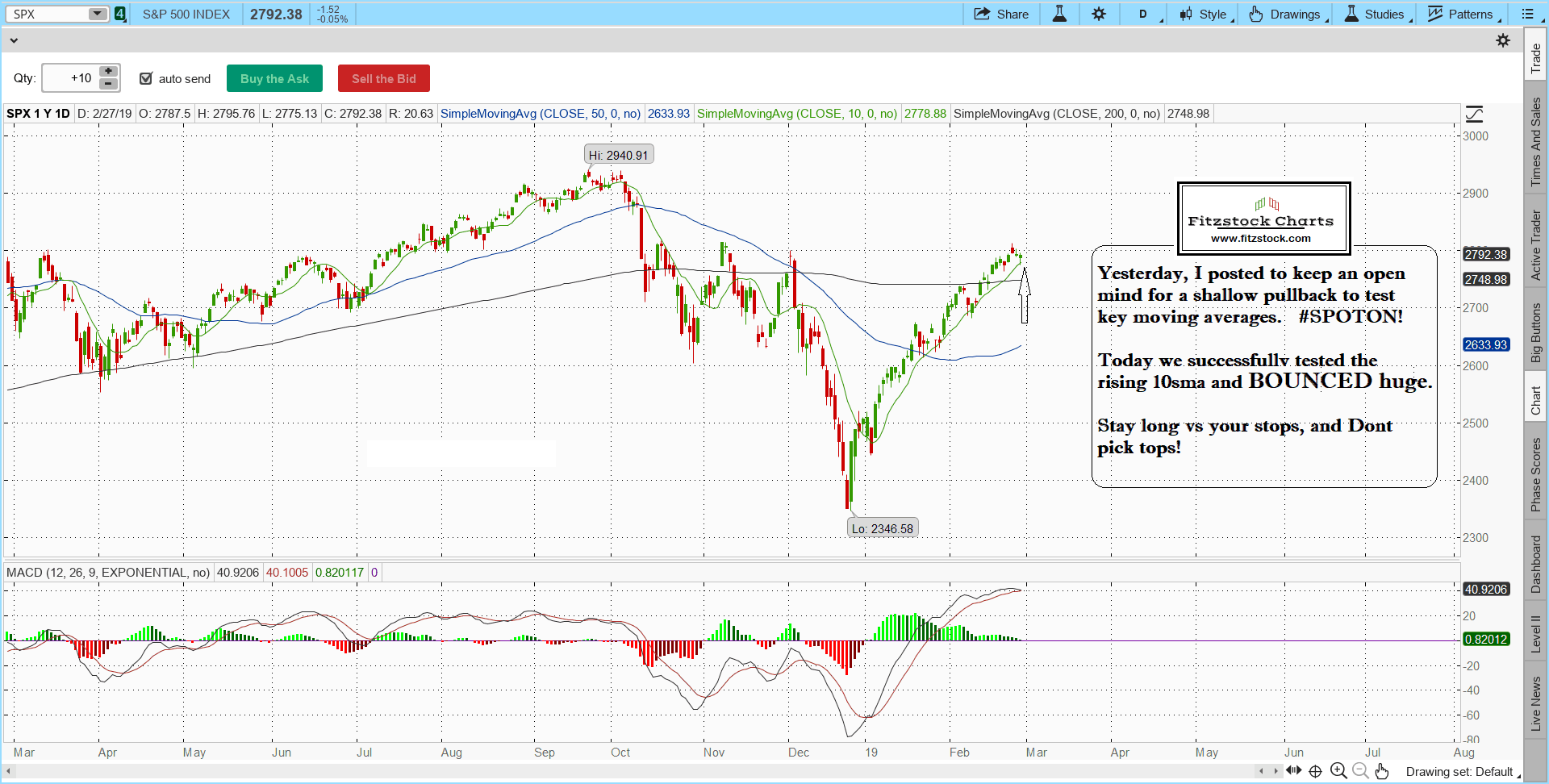Open chart settings gear in the blue toolbar

click(x=1099, y=14)
